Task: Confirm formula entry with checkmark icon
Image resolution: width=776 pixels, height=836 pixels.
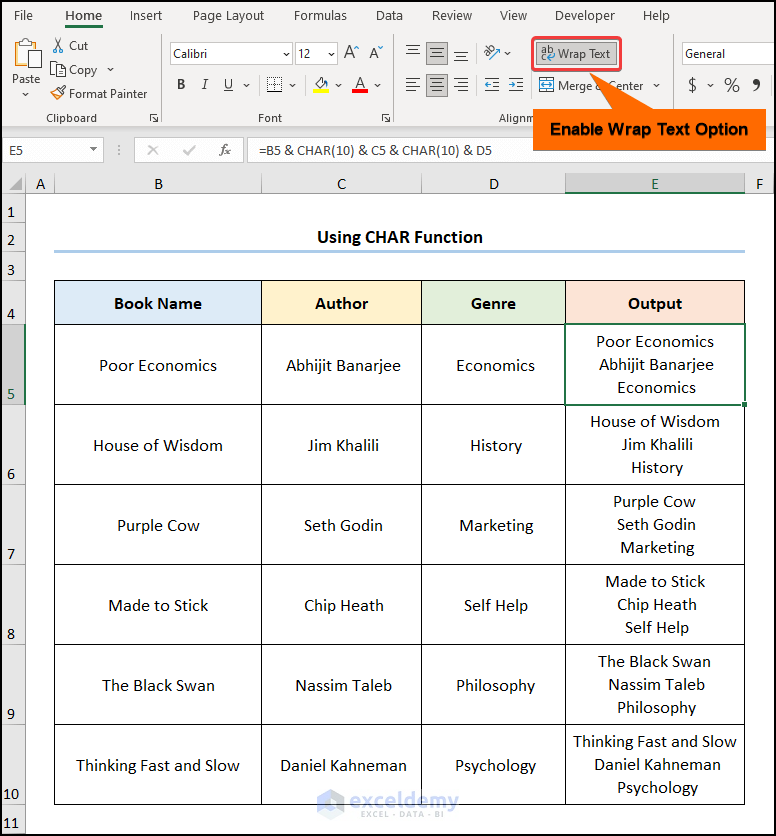Action: click(189, 150)
